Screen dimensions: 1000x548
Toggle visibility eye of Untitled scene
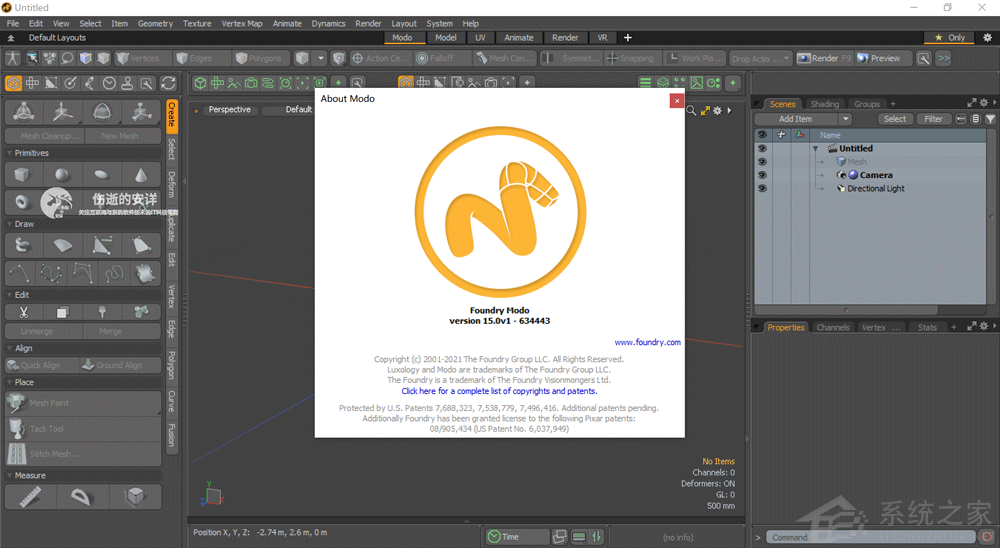[762, 148]
